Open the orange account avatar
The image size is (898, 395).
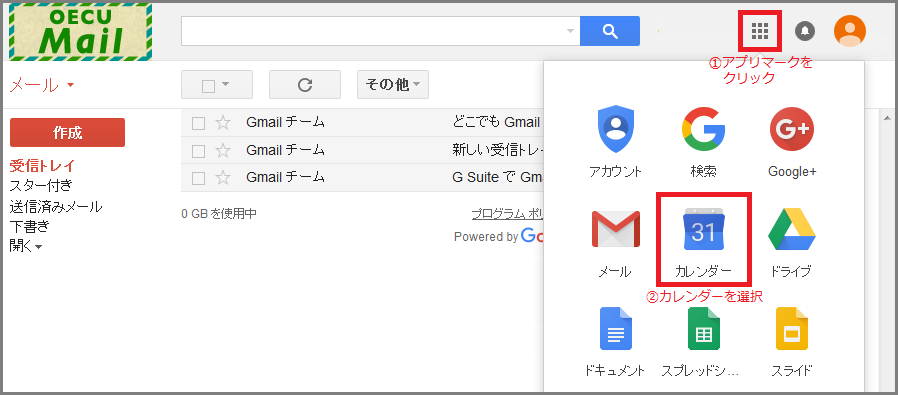pos(850,30)
